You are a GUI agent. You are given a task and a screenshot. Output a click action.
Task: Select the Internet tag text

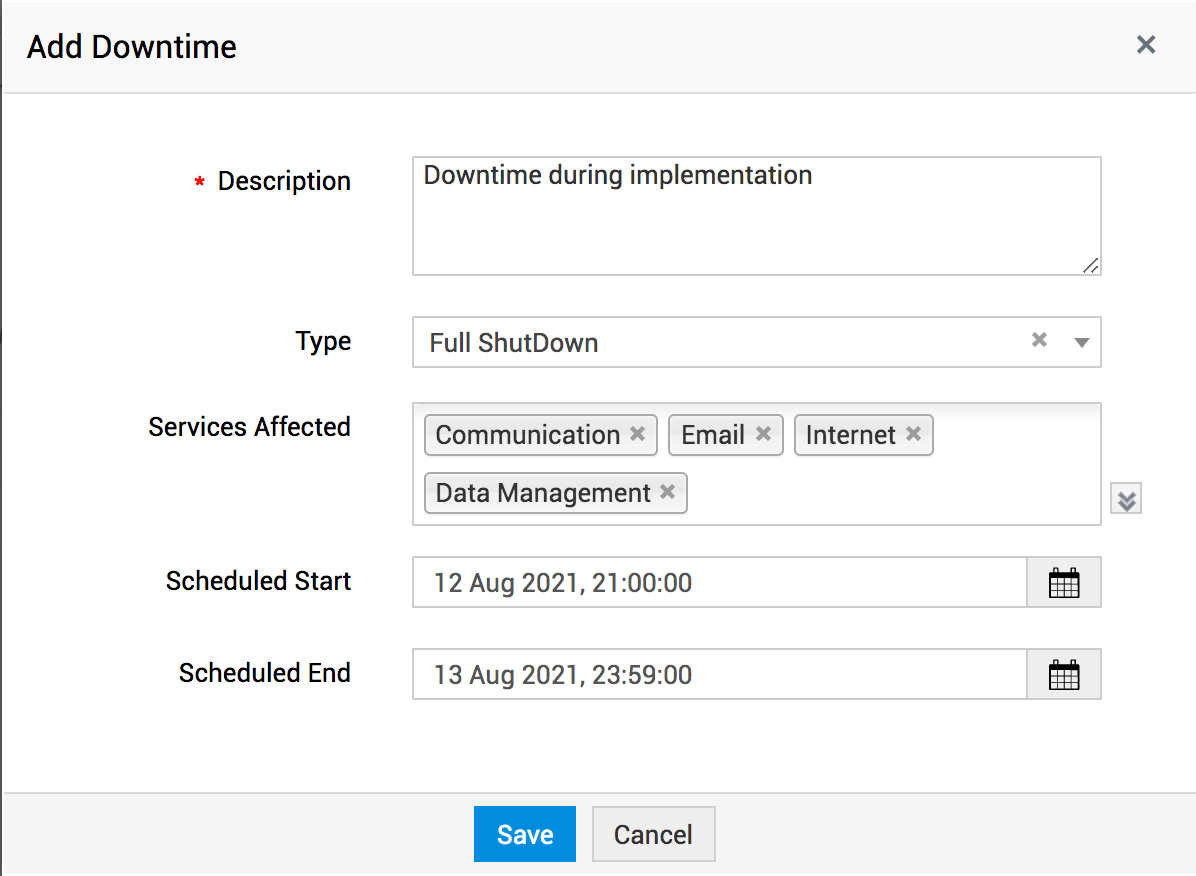pos(850,435)
